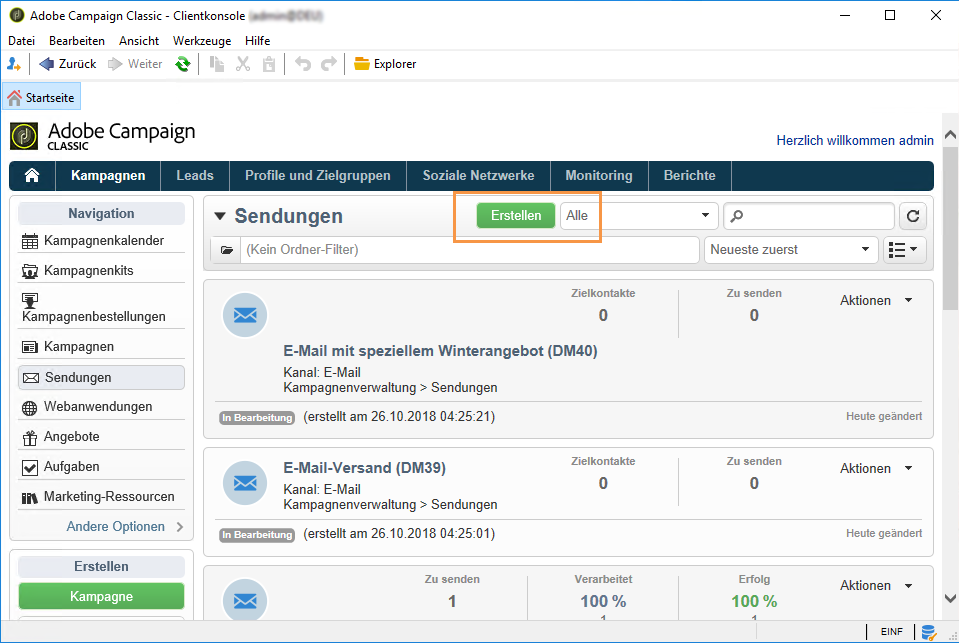Viewport: 959px width, 643px height.
Task: Click the search input field
Action: pos(809,216)
